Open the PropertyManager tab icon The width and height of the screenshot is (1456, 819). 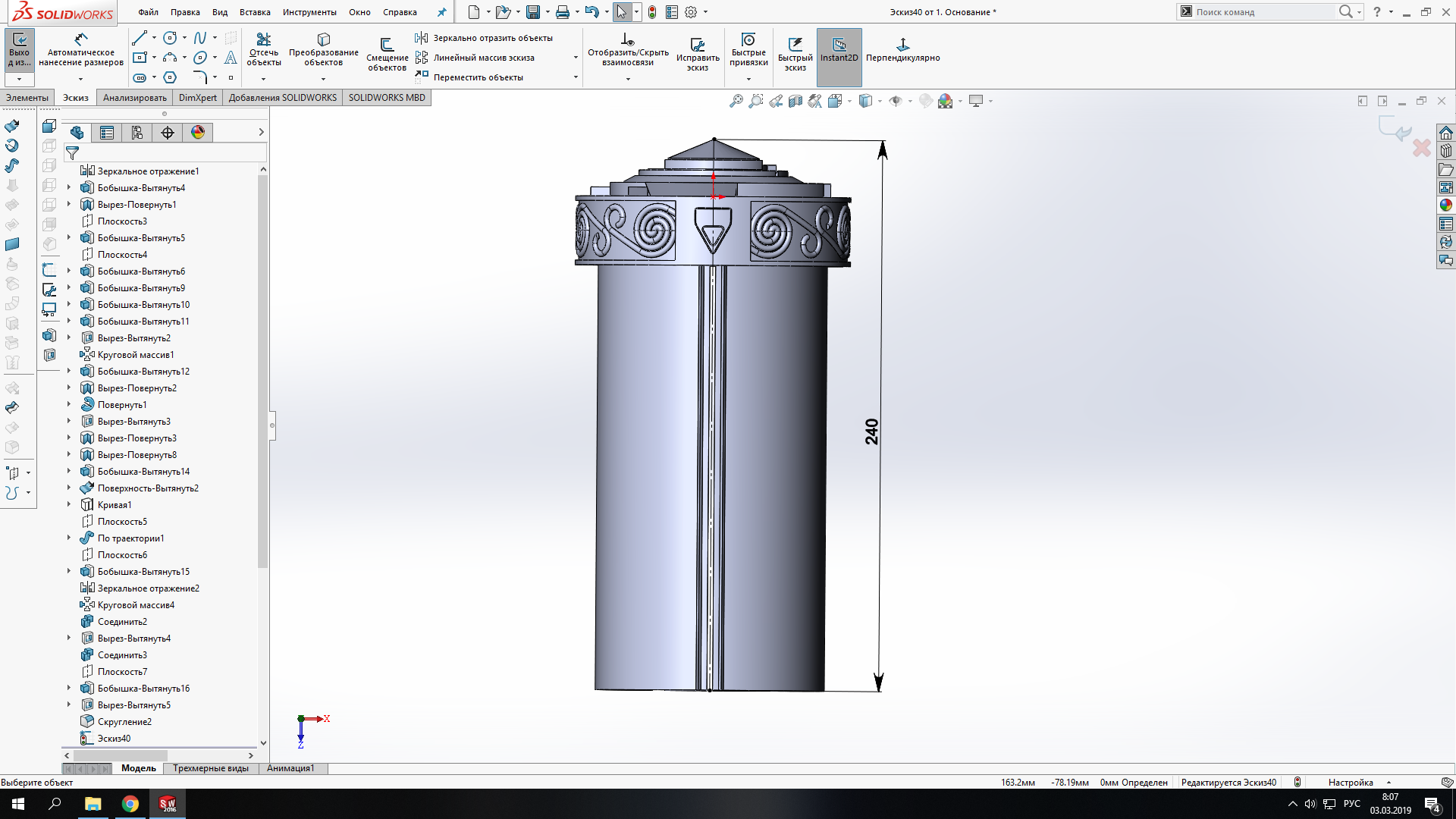pos(107,133)
